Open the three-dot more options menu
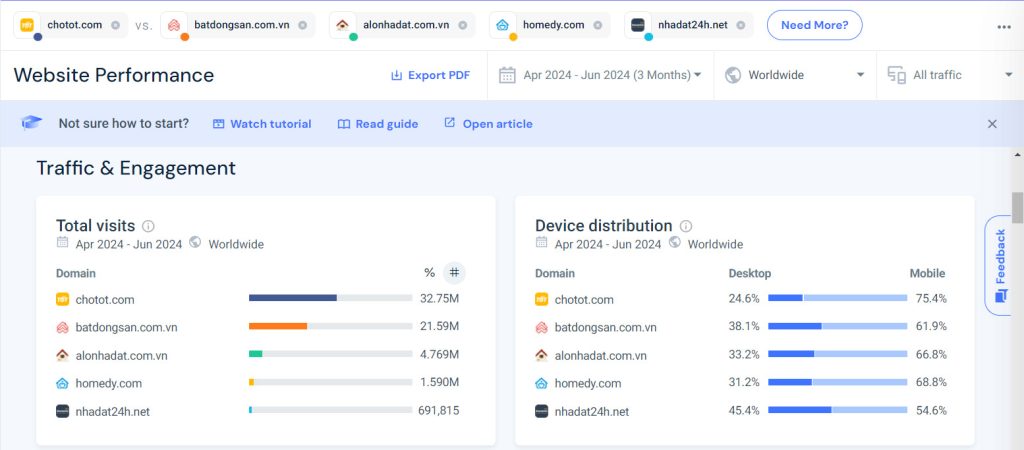Screen dimensions: 1024x450 click(x=1004, y=27)
